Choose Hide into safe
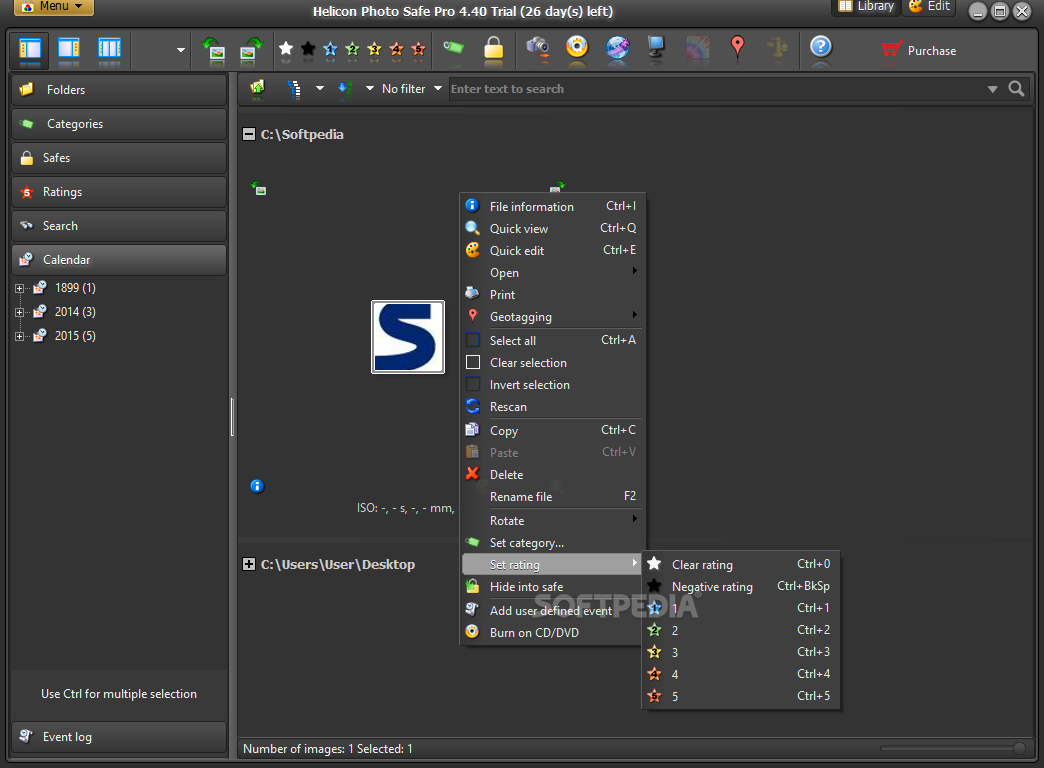Image resolution: width=1044 pixels, height=768 pixels. pos(551,587)
